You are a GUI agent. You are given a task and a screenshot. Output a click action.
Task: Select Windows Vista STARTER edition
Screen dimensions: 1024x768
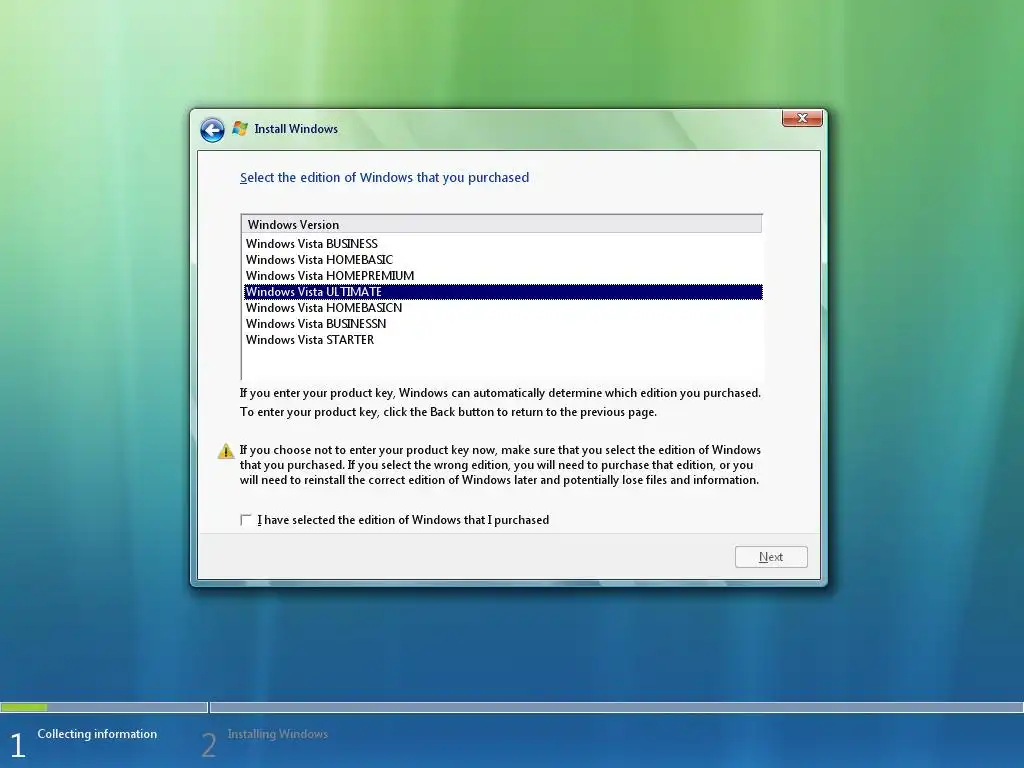click(503, 340)
